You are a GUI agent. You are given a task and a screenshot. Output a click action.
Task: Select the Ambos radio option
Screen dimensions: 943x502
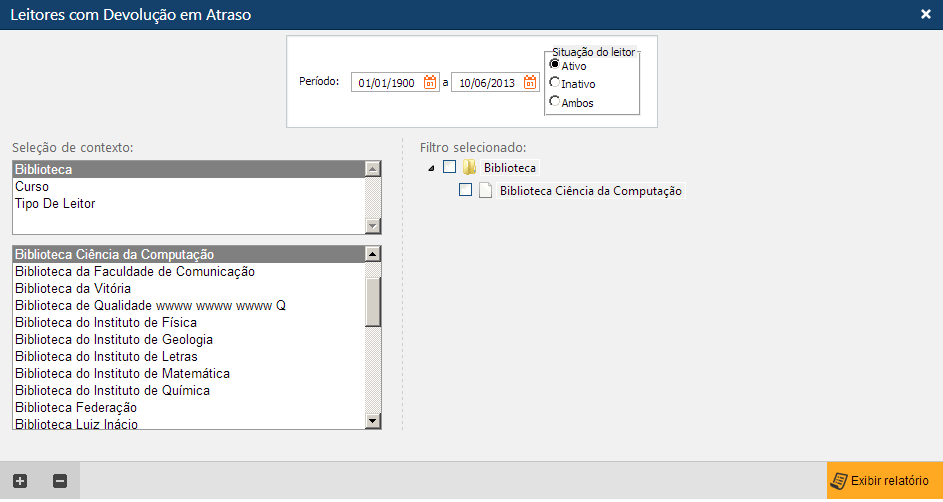click(x=555, y=102)
